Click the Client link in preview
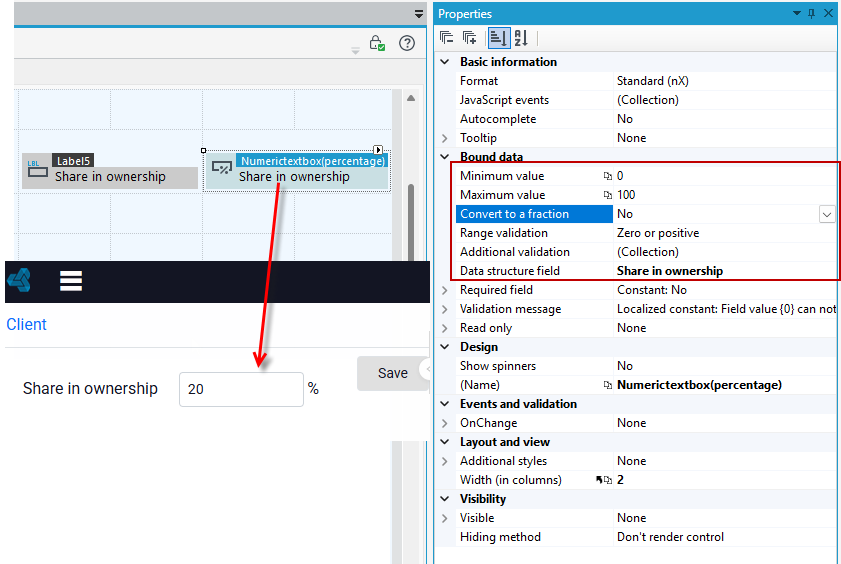 click(26, 324)
